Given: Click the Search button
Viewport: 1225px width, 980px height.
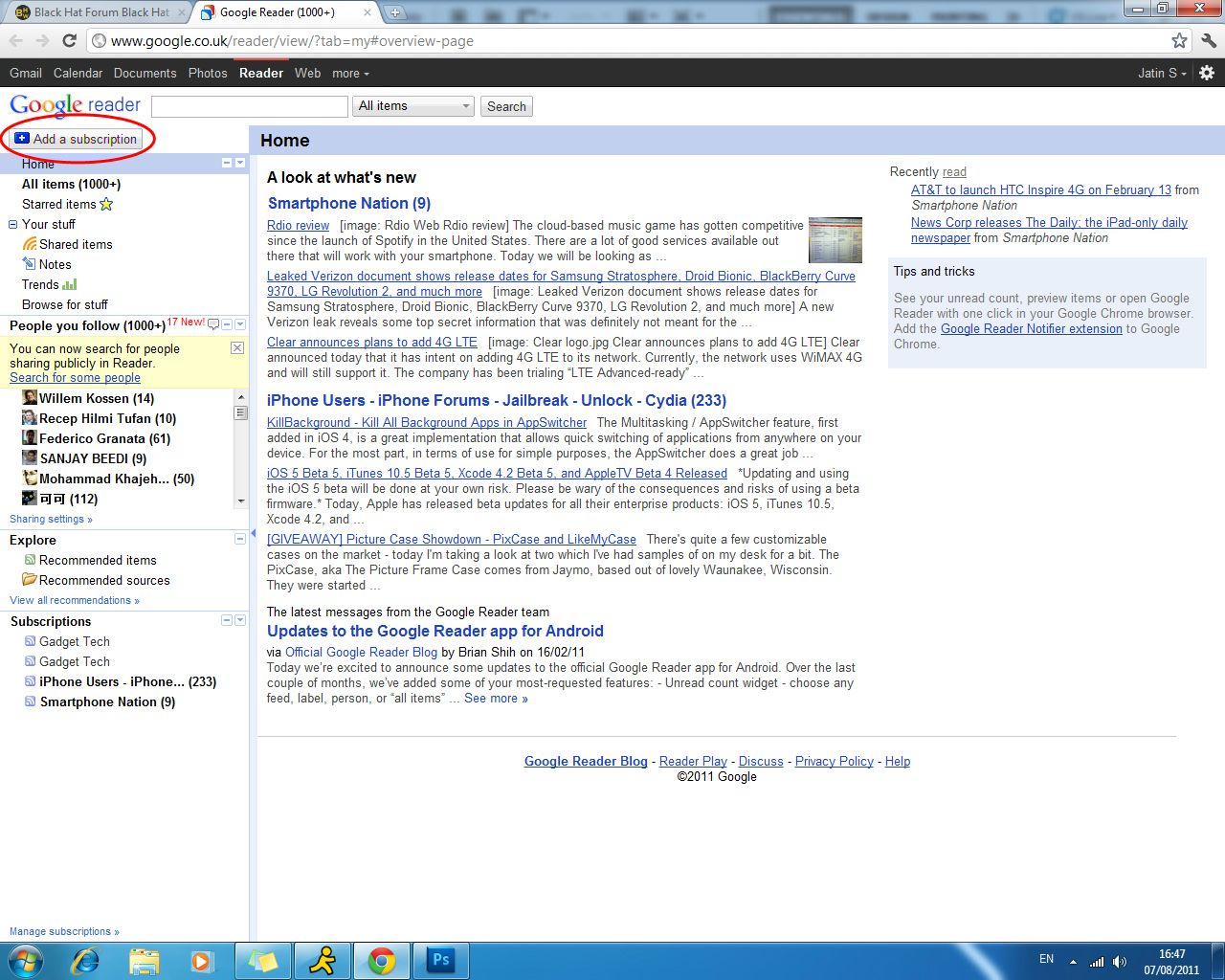Looking at the screenshot, I should (x=506, y=106).
